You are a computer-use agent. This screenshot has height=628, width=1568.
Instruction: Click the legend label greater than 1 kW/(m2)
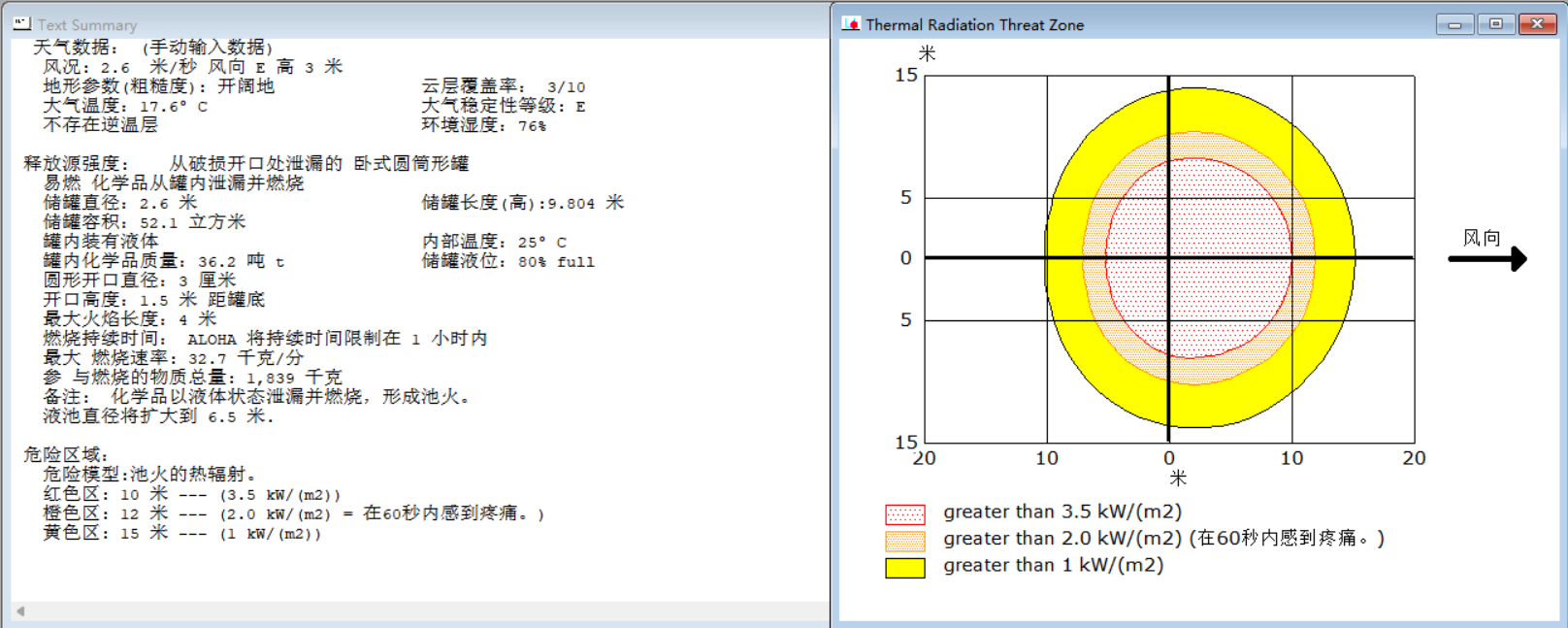click(1053, 565)
